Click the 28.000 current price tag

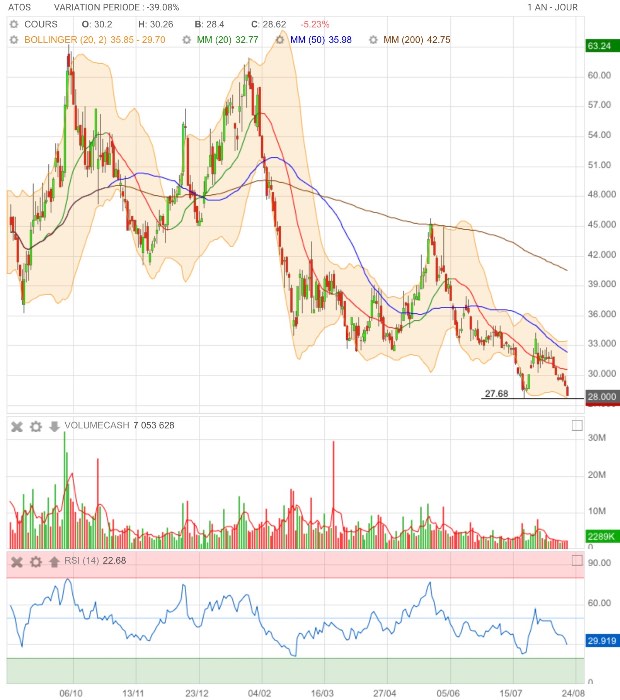tap(602, 396)
